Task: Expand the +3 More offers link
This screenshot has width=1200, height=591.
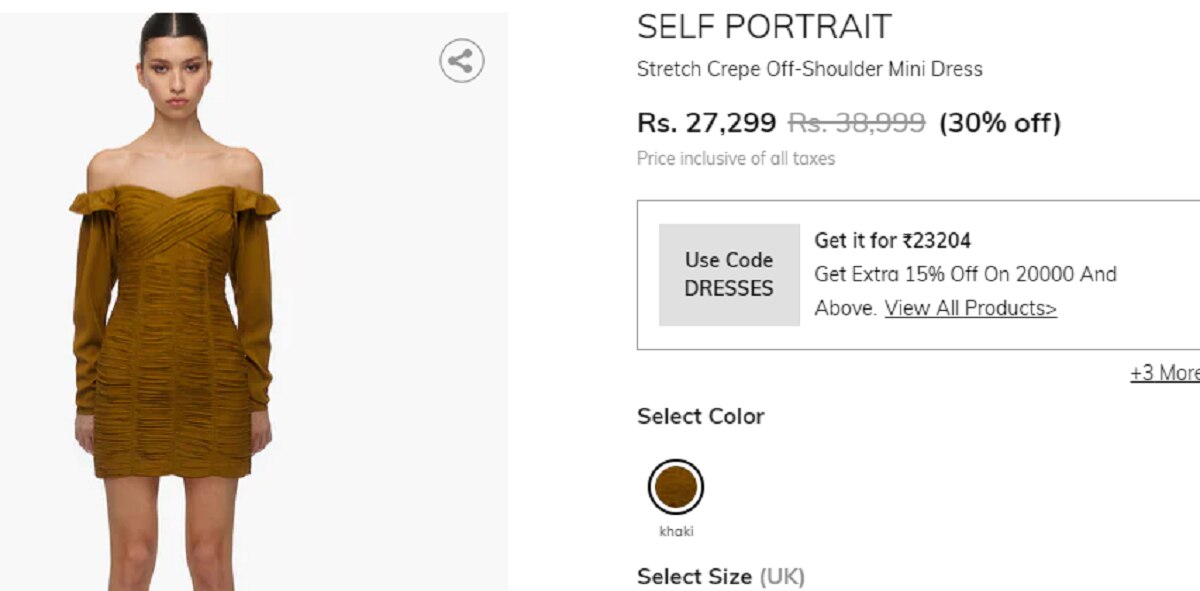Action: pos(1166,373)
